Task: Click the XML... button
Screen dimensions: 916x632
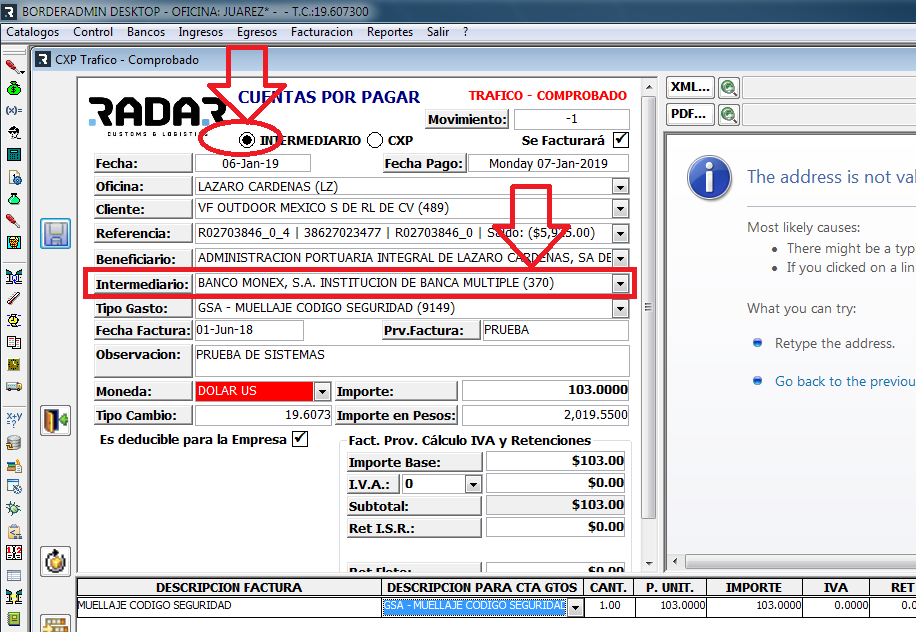Action: pos(690,88)
